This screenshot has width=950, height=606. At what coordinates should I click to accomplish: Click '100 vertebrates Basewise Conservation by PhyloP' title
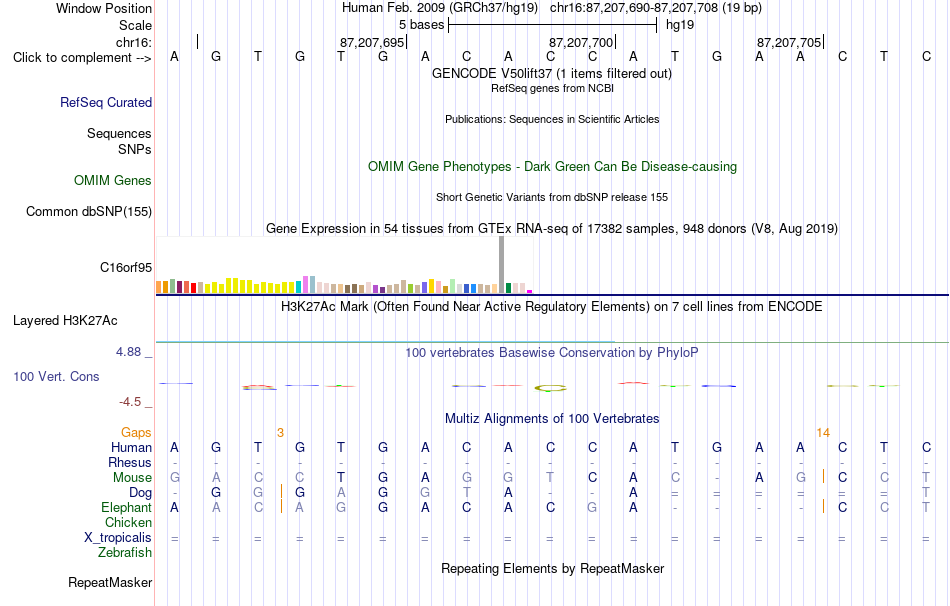pyautogui.click(x=552, y=353)
